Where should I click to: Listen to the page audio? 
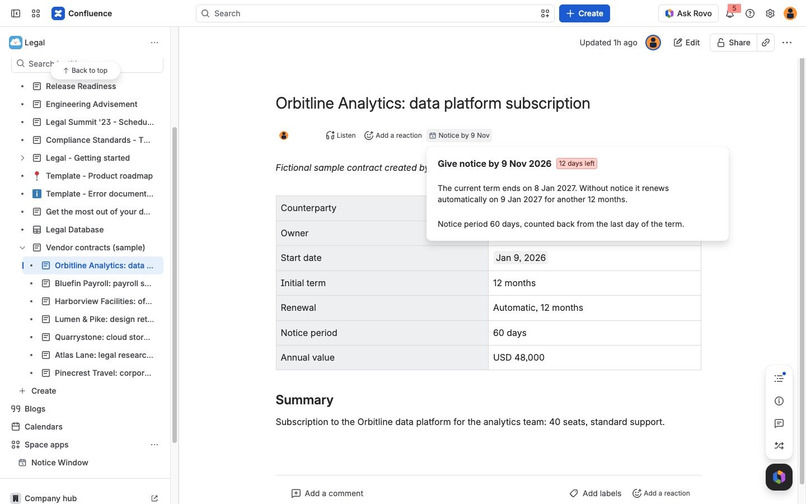point(340,135)
